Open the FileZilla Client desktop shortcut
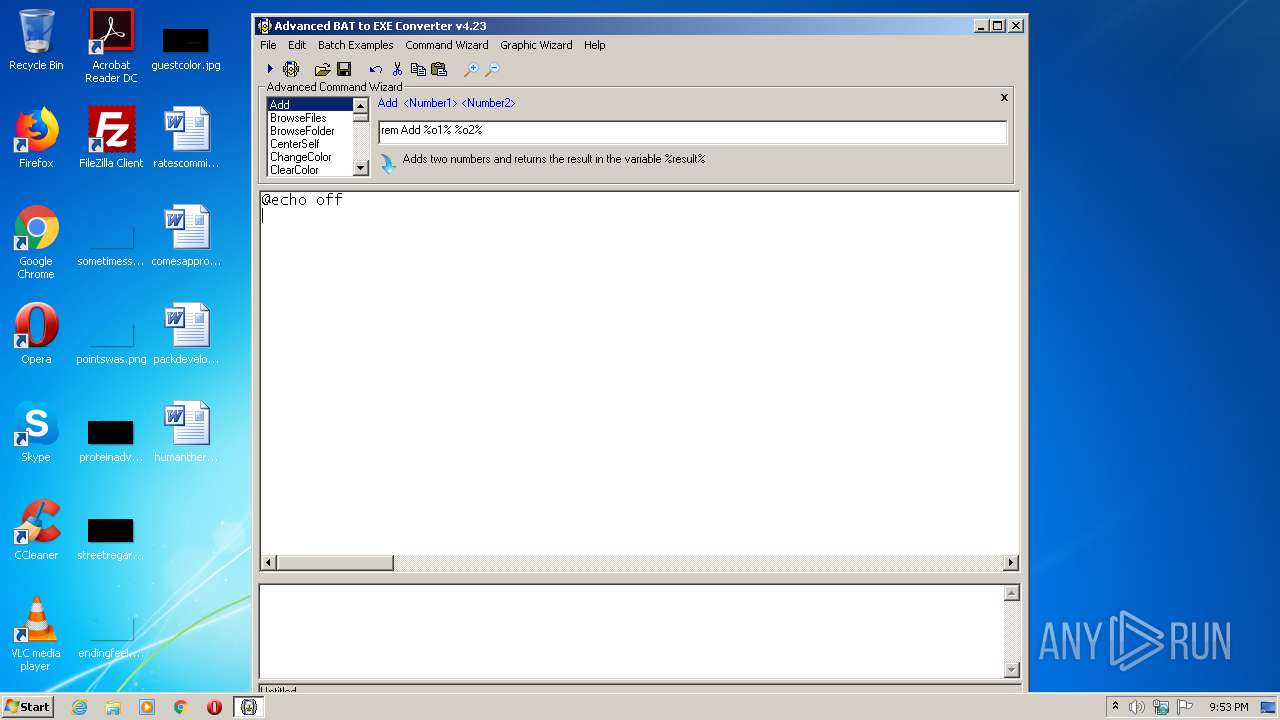The width and height of the screenshot is (1280, 720). [111, 138]
